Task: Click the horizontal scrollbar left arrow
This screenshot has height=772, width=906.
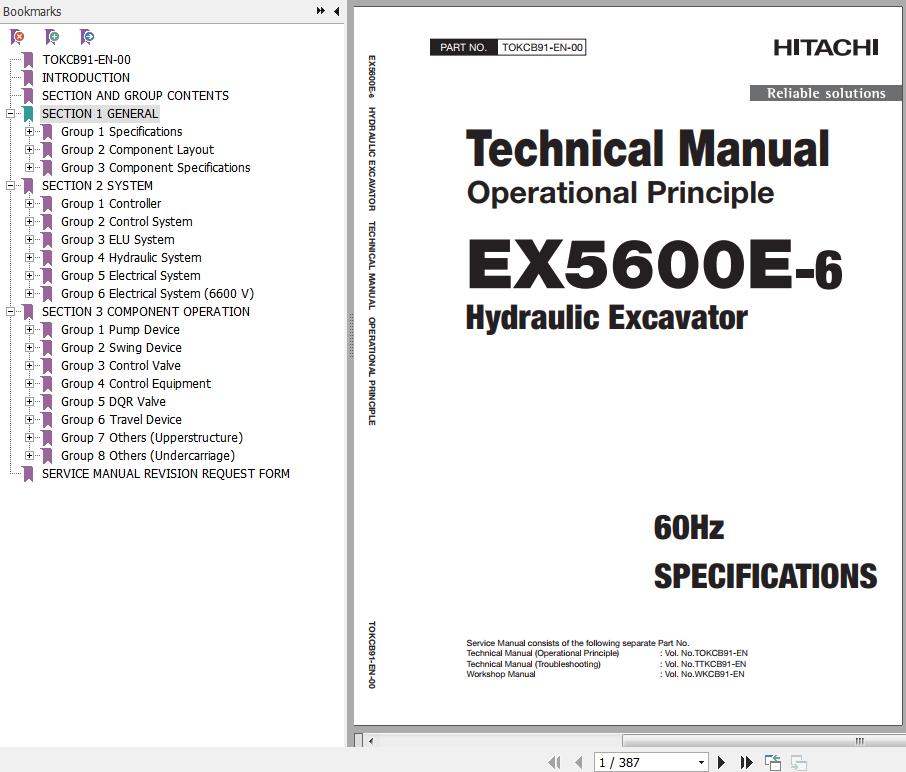Action: click(x=371, y=740)
